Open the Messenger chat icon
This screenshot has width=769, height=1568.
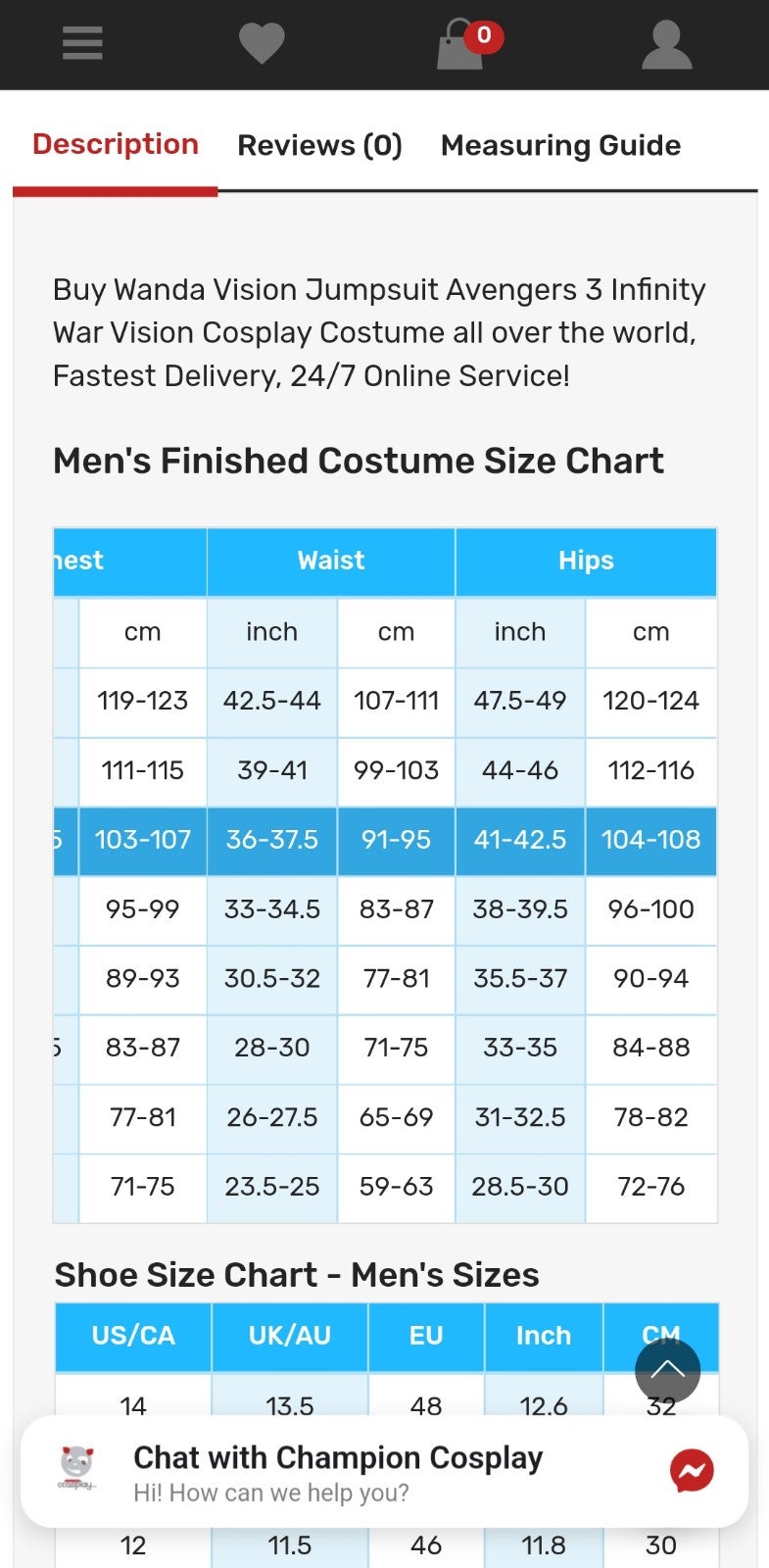click(x=692, y=1471)
